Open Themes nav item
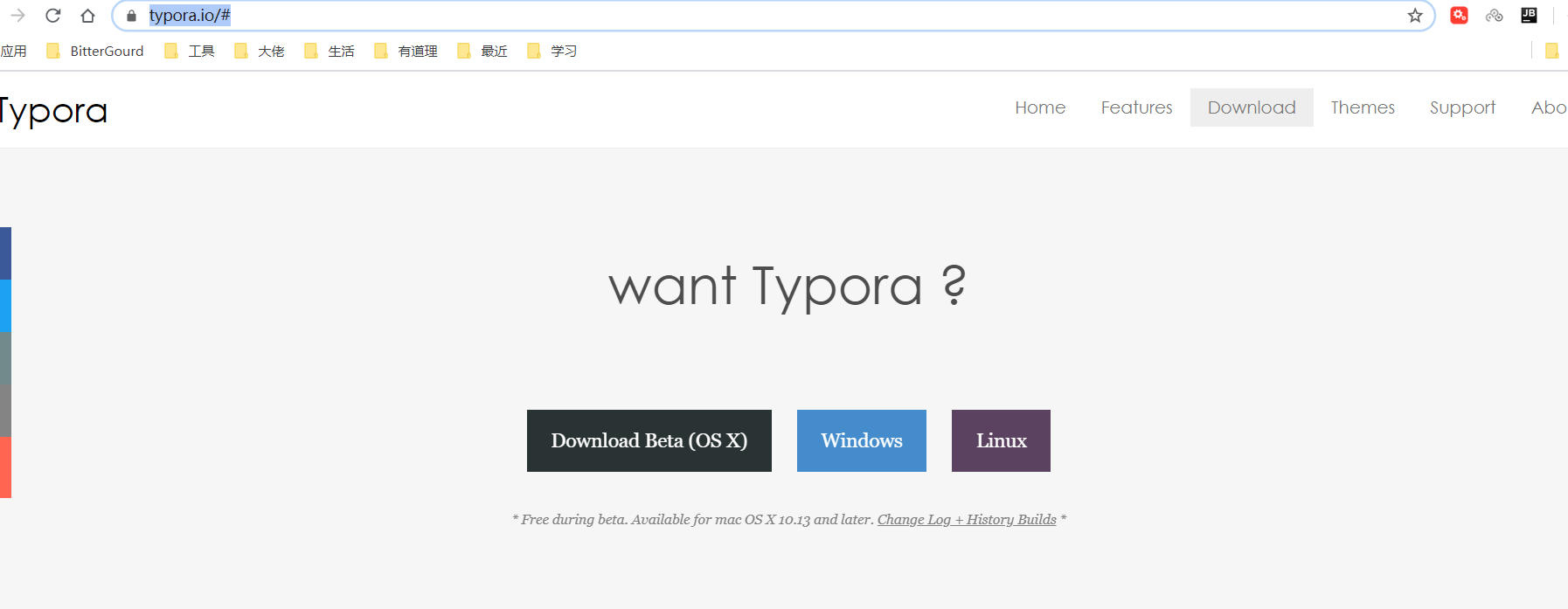The height and width of the screenshot is (609, 1568). 1363,107
